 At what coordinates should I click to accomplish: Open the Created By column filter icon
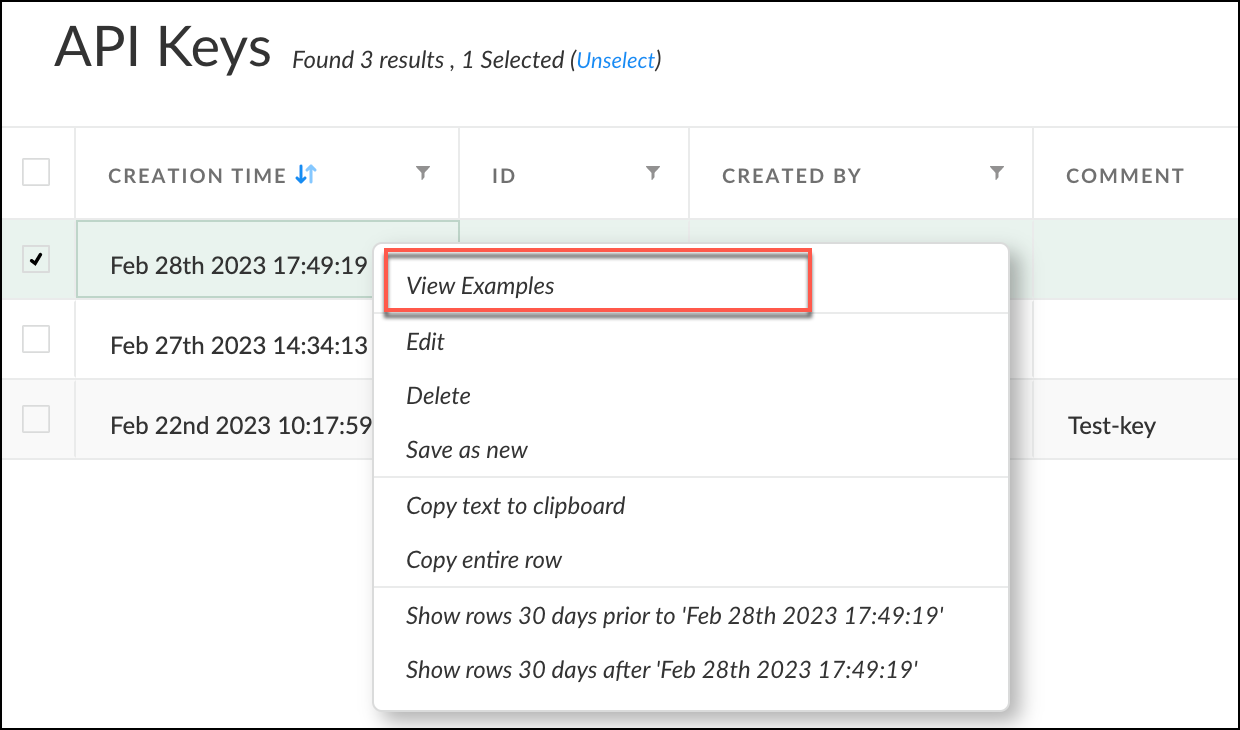pos(996,174)
